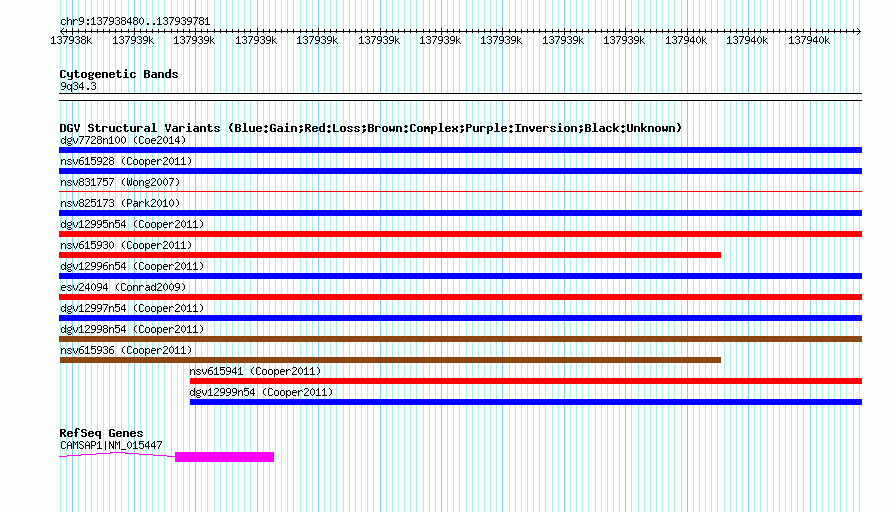Open the dgv12998n54 (Cooper2011) variant label
Viewport: 890px width, 512px height.
(132, 329)
